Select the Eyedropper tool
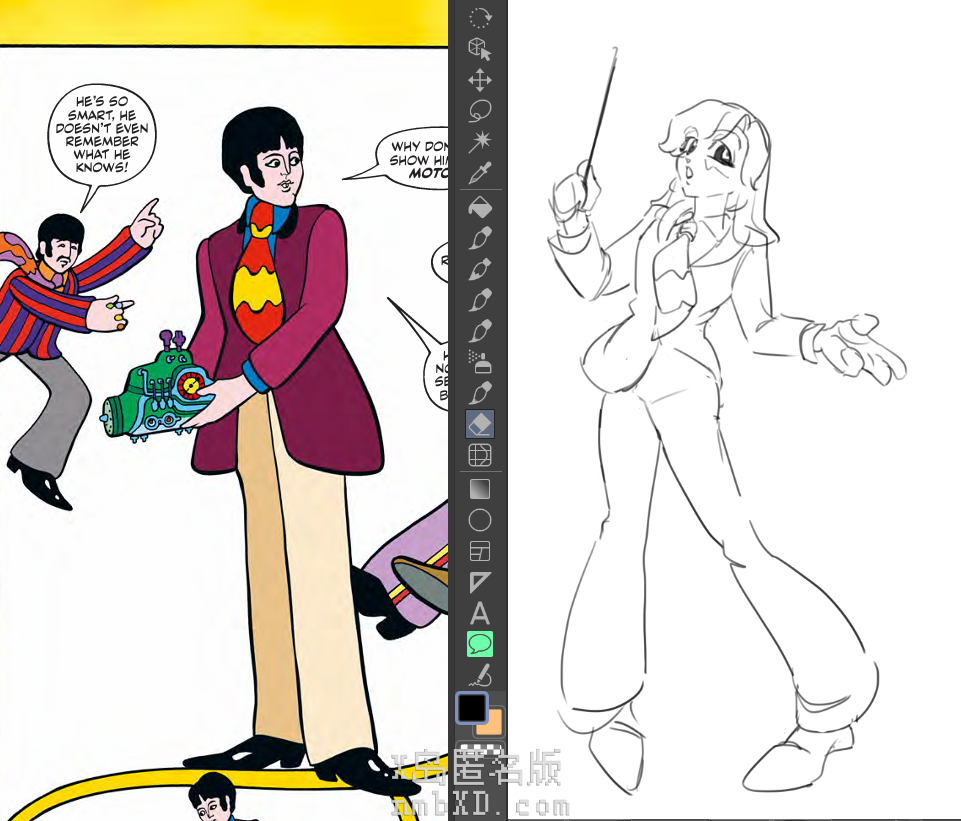The width and height of the screenshot is (961, 821). pos(480,172)
